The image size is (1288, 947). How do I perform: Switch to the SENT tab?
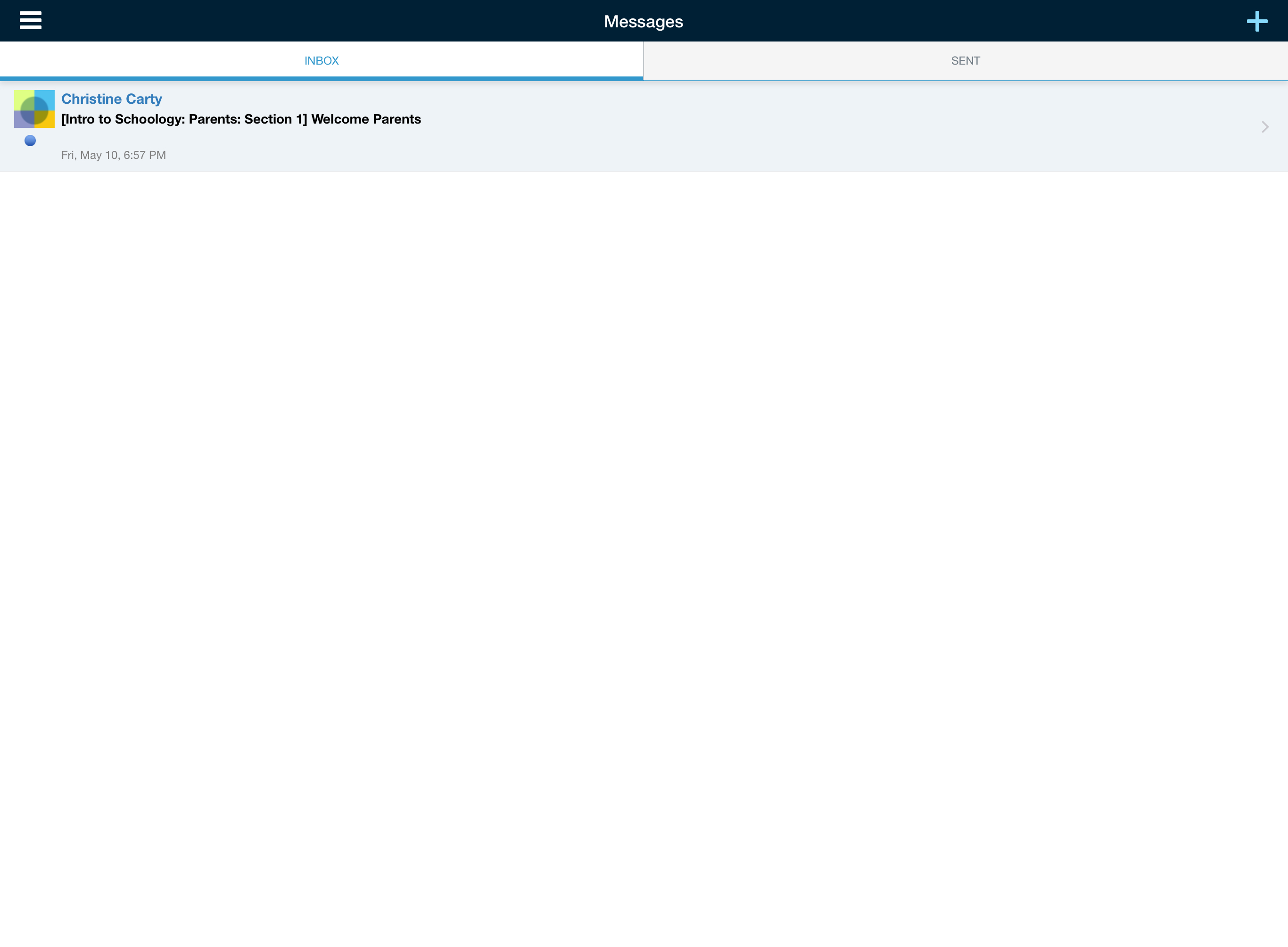966,61
